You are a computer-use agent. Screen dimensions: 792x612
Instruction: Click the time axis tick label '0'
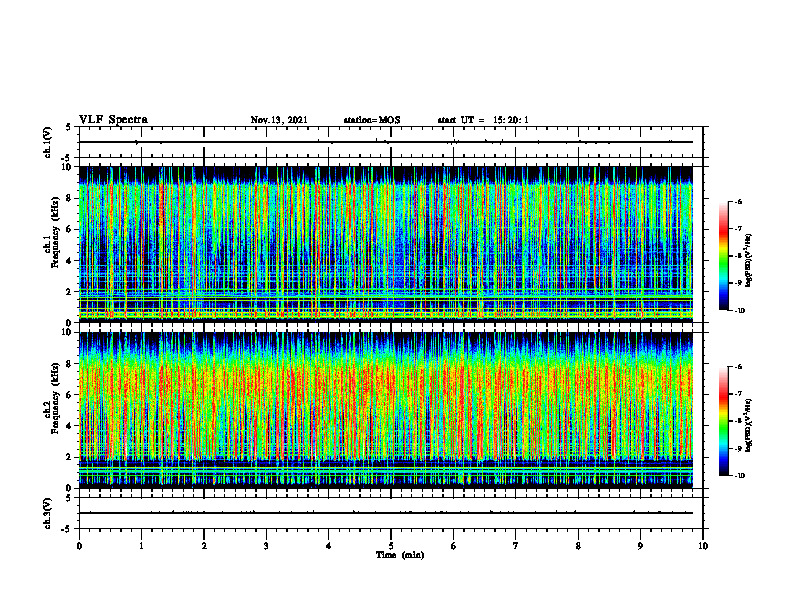(x=79, y=546)
